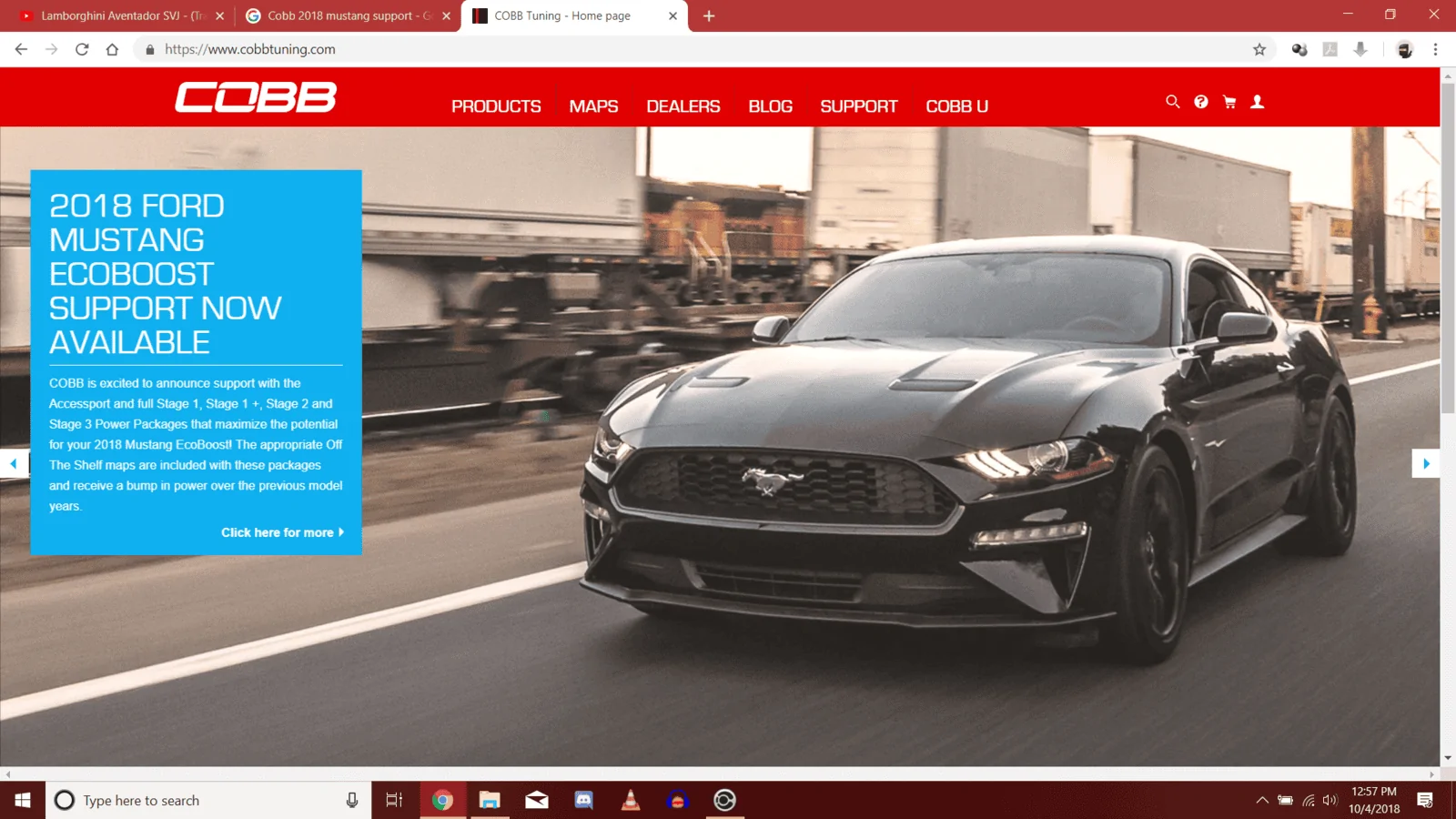Open the BLOG link
The height and width of the screenshot is (819, 1456).
(770, 106)
